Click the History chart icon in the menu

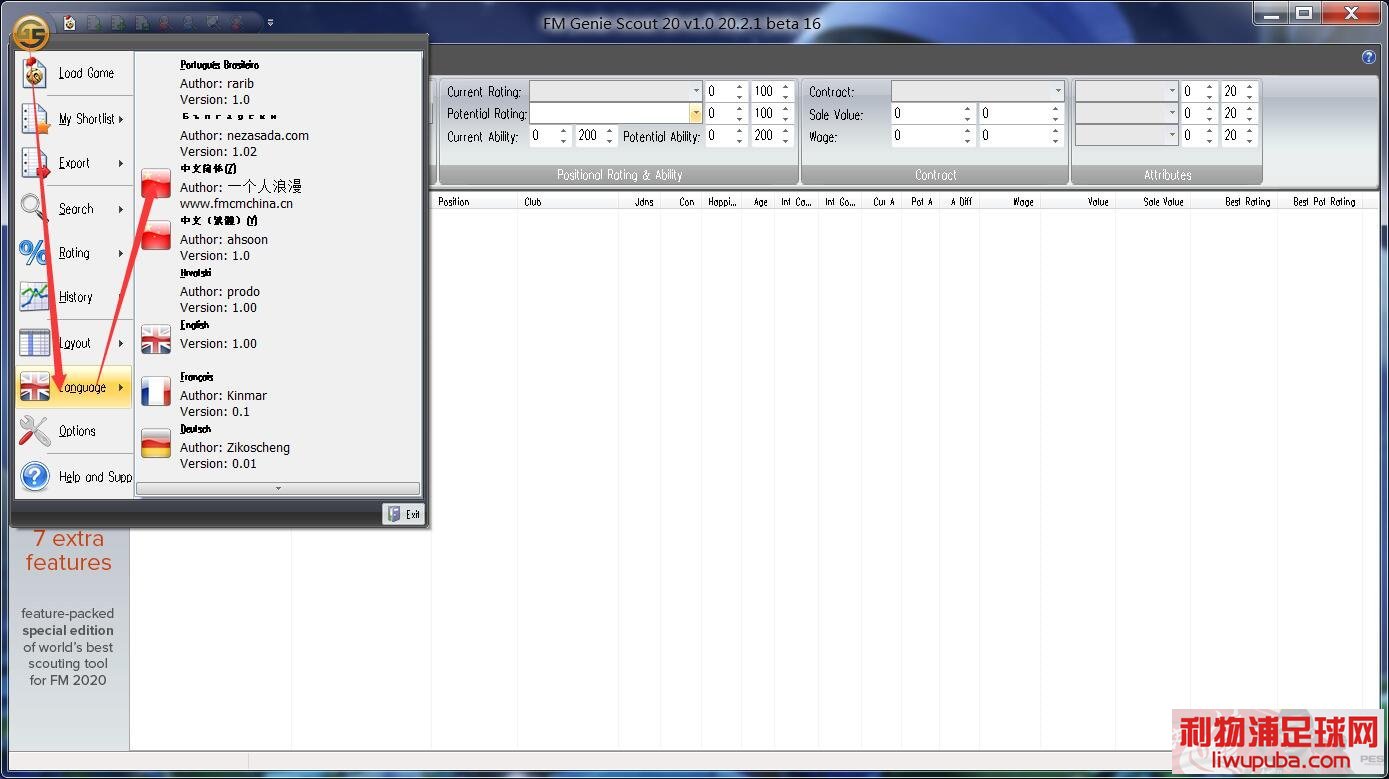35,297
